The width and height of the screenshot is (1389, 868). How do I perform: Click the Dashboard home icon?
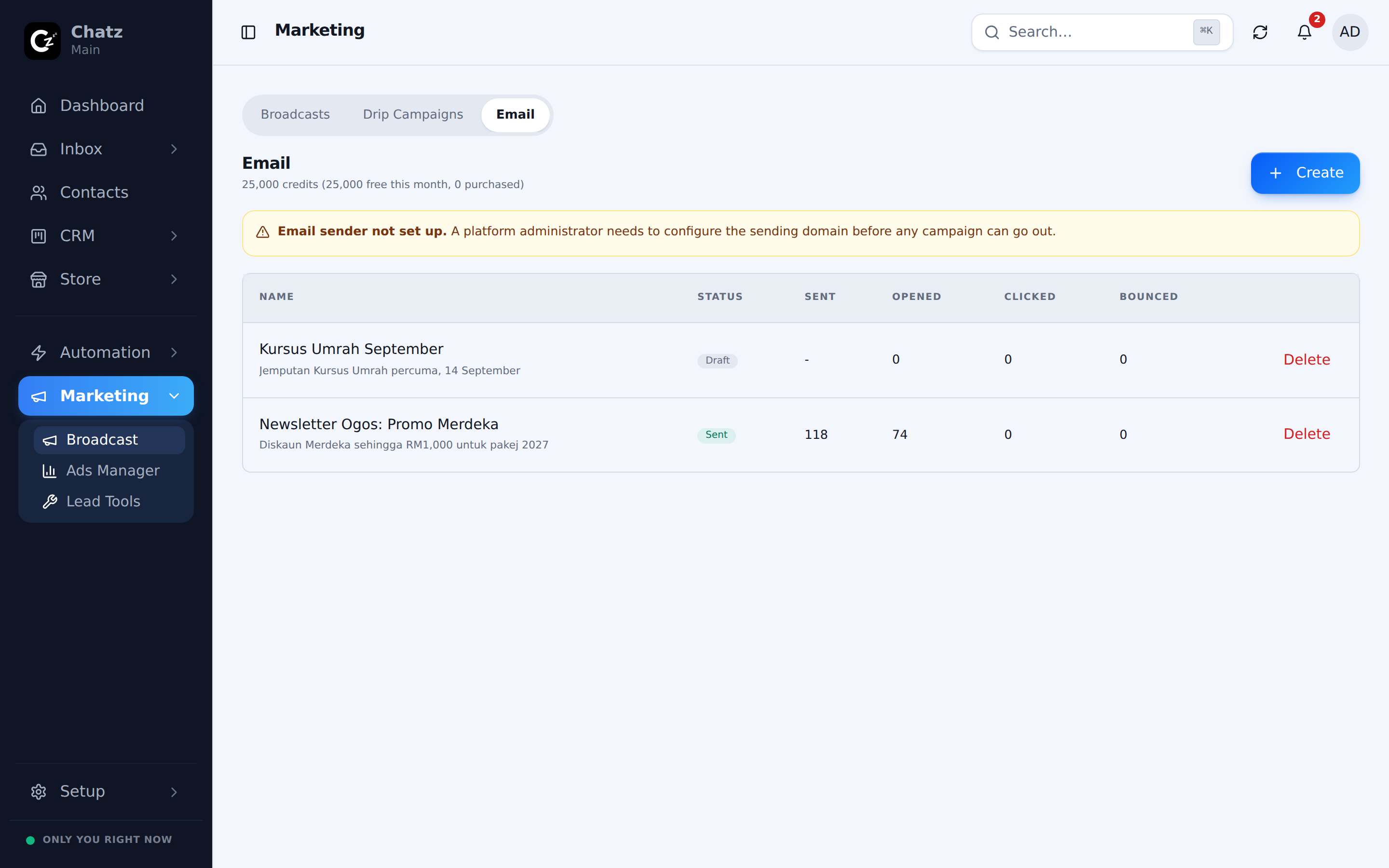[x=39, y=106]
